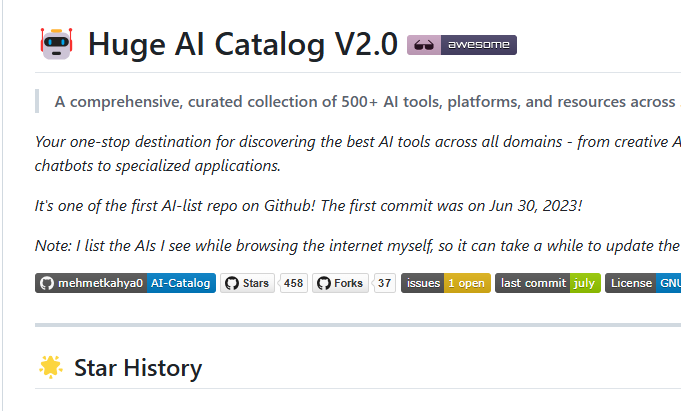This screenshot has height=411, width=681.
Task: Open the mehmetkahya0 AI-Catalog badge link
Action: [x=126, y=283]
